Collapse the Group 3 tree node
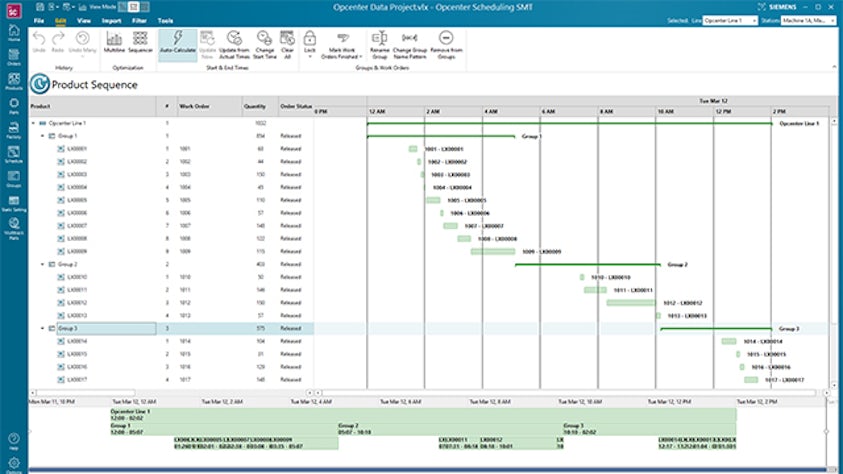The image size is (843, 474). tap(42, 328)
